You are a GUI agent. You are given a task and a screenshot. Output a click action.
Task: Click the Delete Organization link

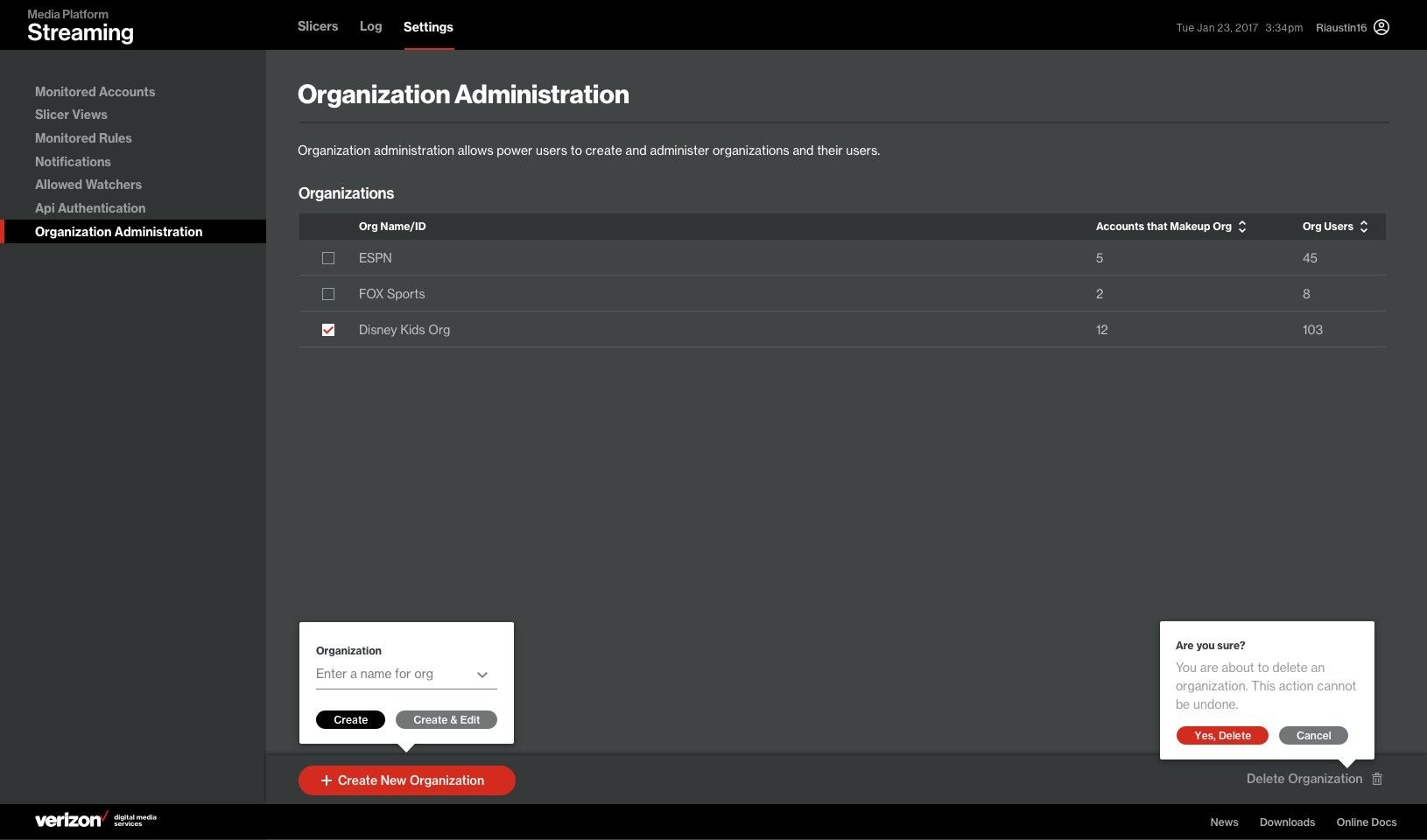tap(1304, 779)
